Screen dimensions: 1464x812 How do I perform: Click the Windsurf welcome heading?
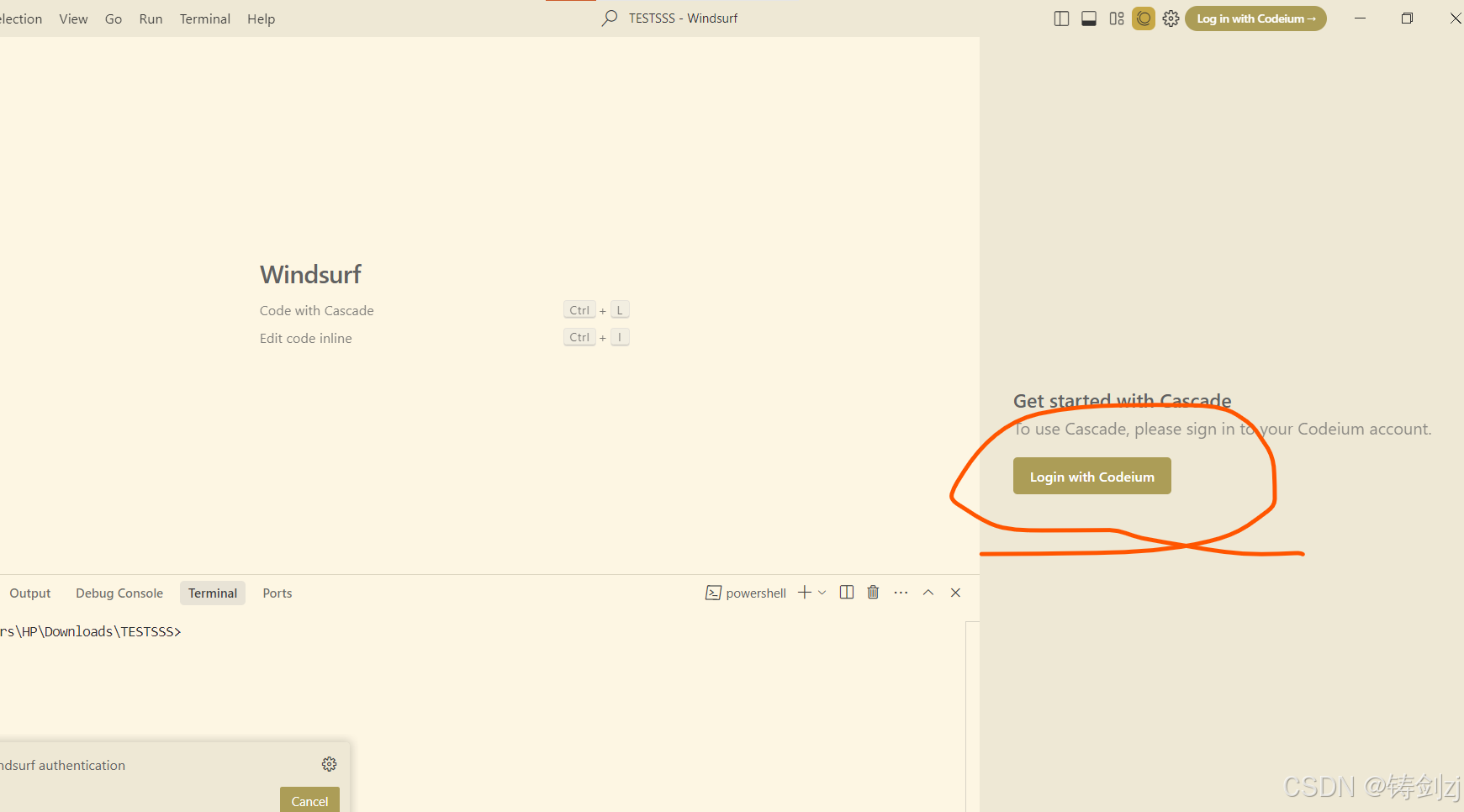pos(310,275)
